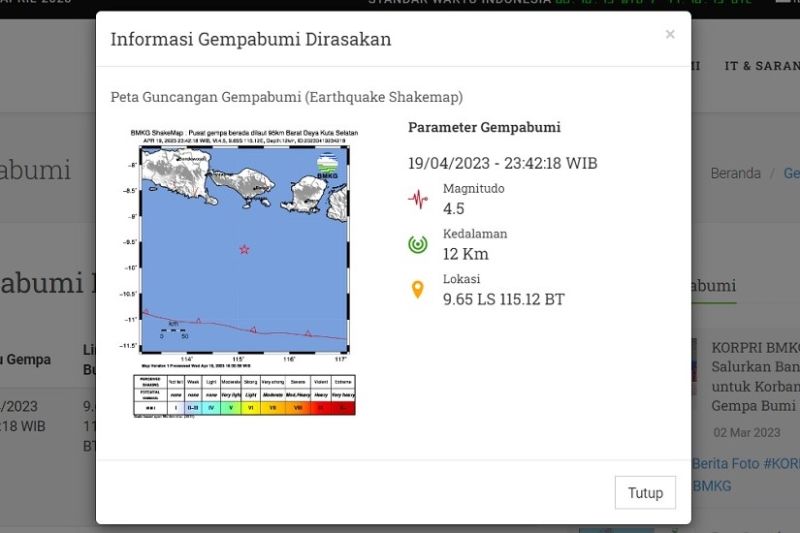Screen dimensions: 800x533
Task: Click the 19/04/2023 earthquake timestamp
Action: 502,163
